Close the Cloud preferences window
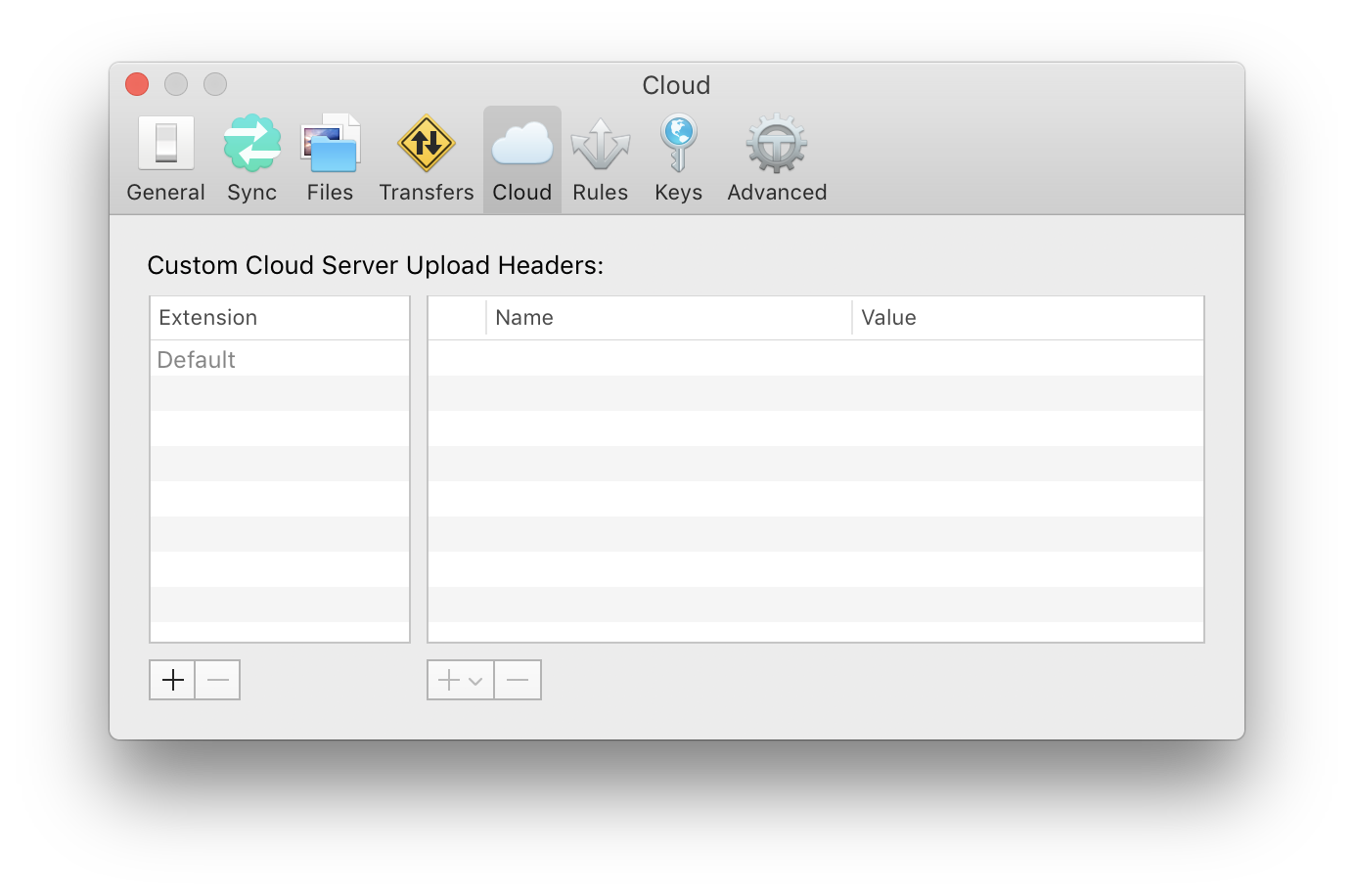This screenshot has width=1354, height=896. coord(137,84)
